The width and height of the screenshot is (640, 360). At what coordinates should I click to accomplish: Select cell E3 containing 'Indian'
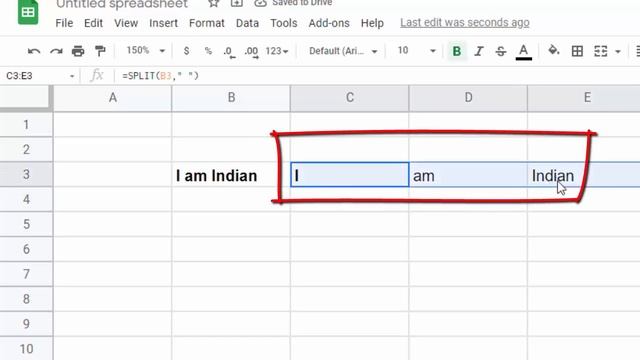click(584, 175)
